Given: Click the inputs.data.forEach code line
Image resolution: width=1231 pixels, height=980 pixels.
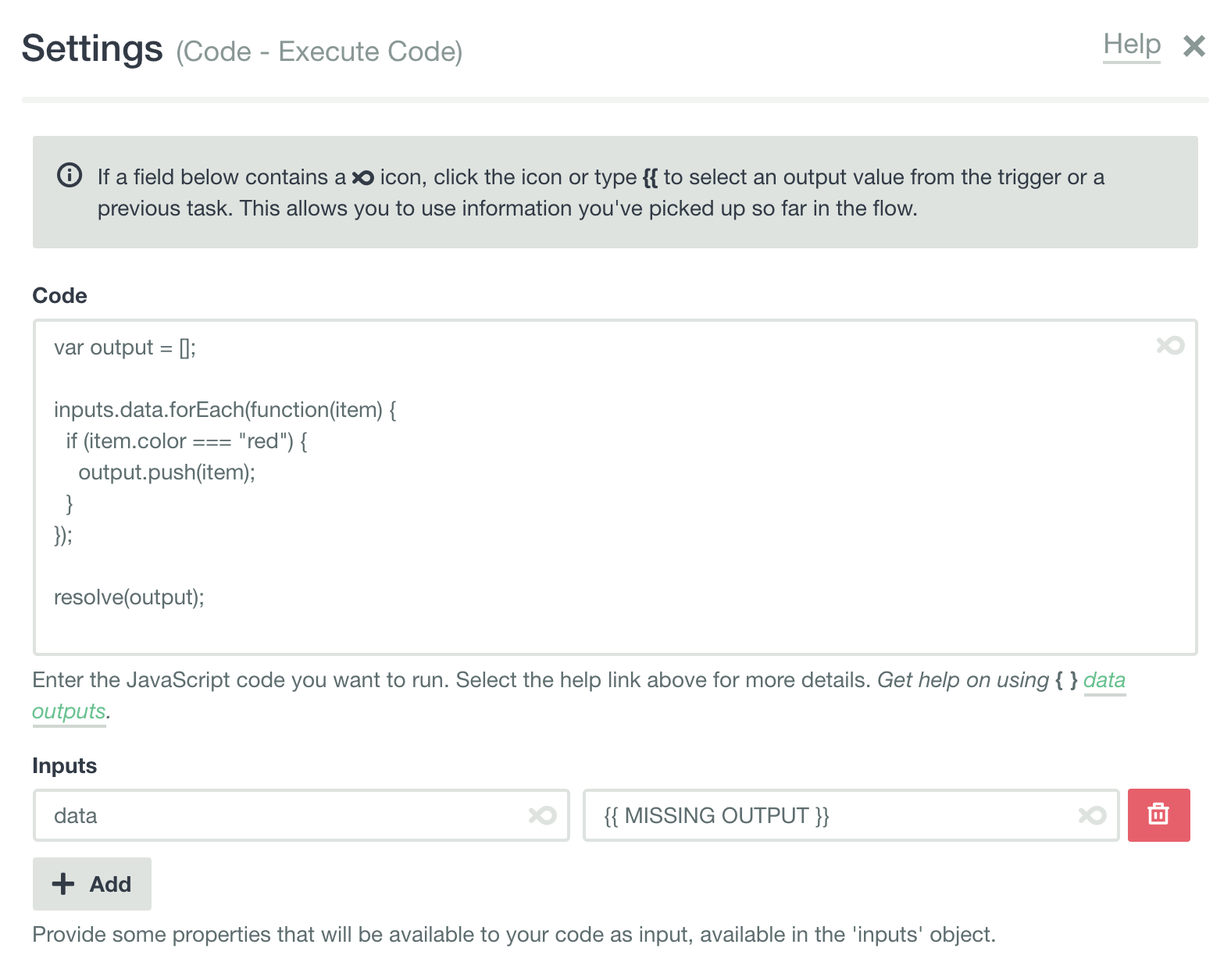Looking at the screenshot, I should pos(226,410).
